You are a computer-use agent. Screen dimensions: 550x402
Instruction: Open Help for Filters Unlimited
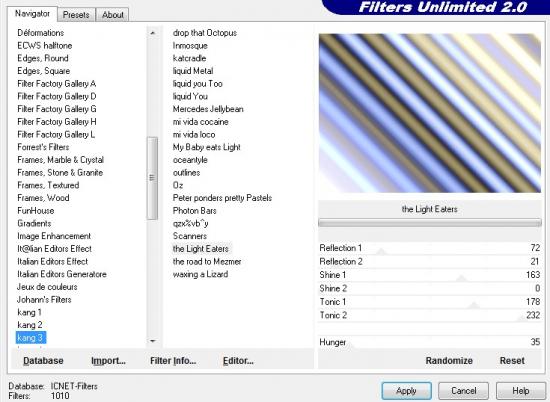(521, 390)
